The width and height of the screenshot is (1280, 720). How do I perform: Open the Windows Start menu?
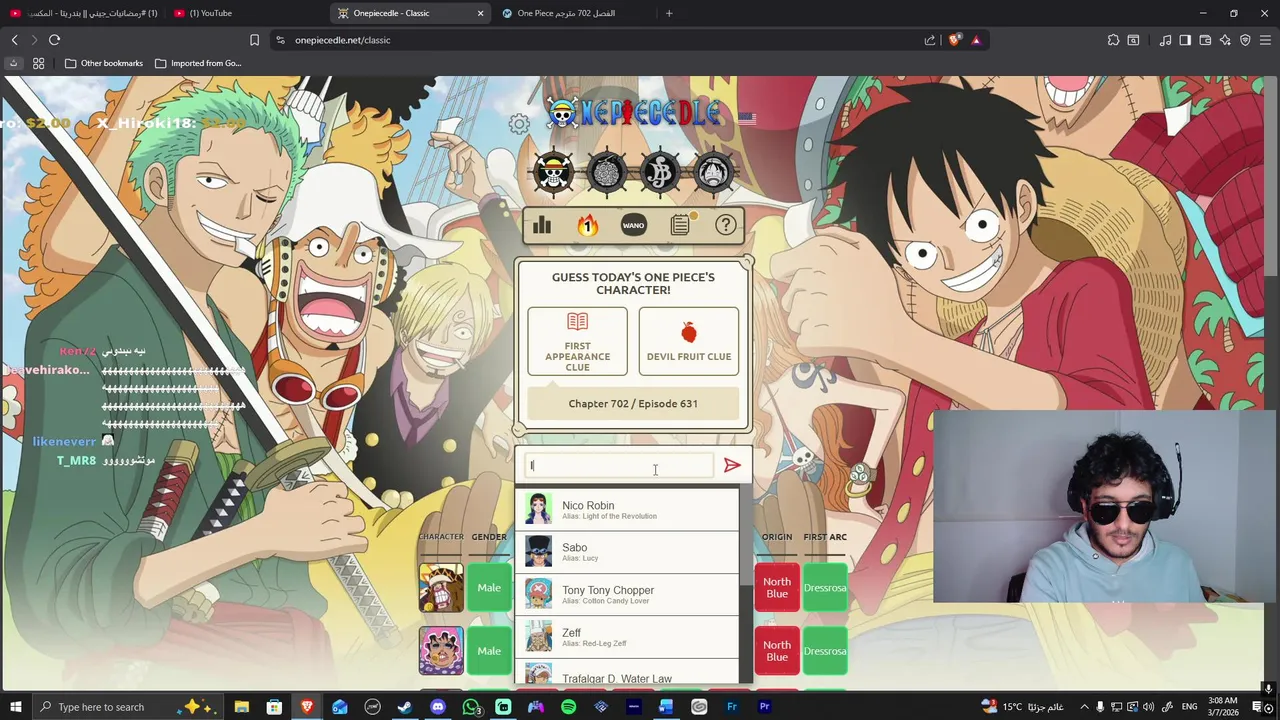tap(15, 707)
